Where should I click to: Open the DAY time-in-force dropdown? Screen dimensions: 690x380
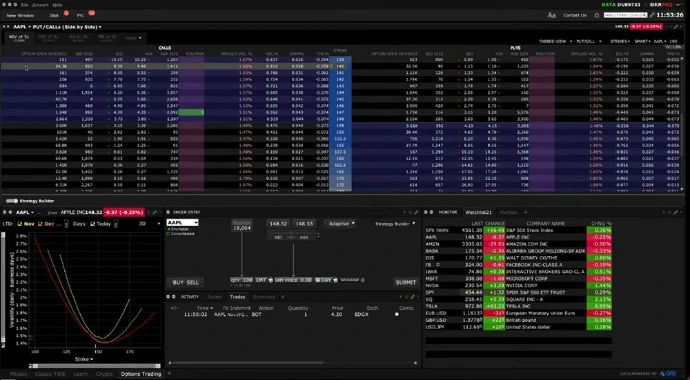[x=326, y=280]
